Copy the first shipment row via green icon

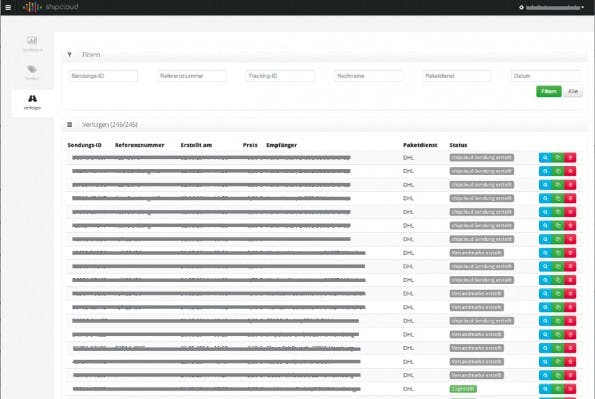[558, 158]
